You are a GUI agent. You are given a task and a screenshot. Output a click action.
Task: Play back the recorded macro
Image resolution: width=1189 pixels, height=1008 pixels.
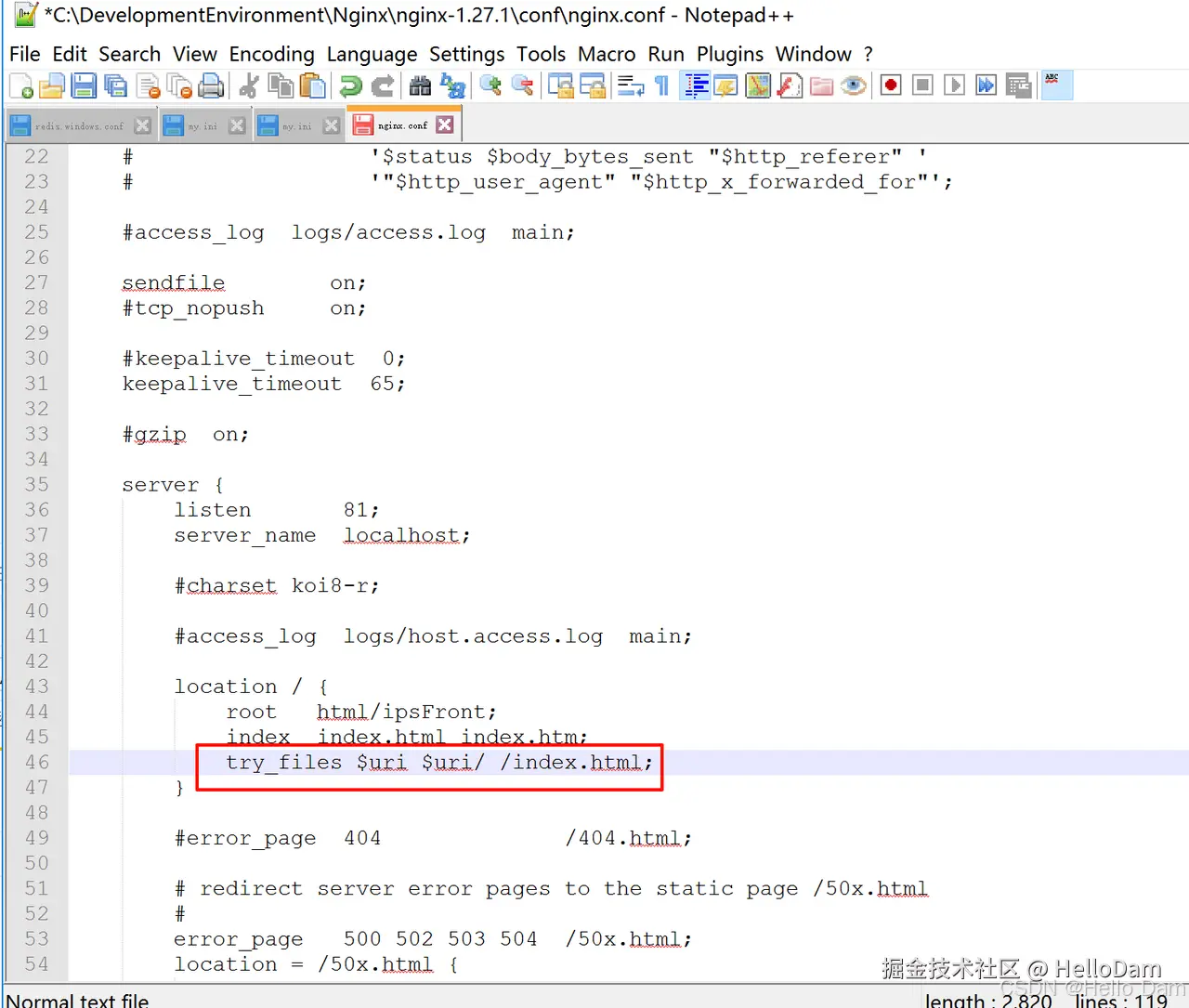[x=954, y=85]
